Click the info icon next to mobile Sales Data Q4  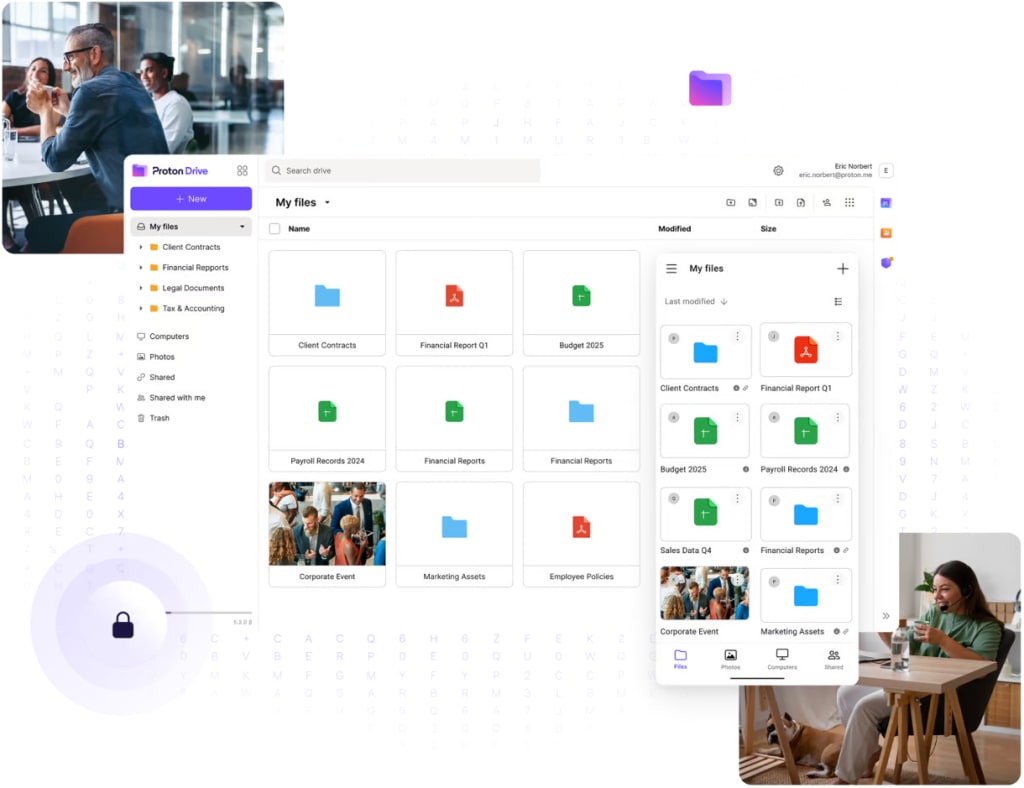tap(746, 550)
